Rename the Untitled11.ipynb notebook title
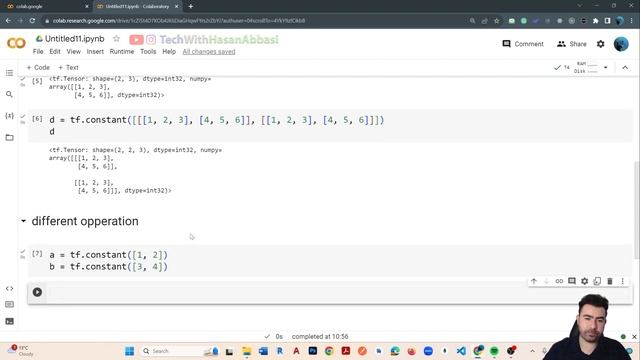 pyautogui.click(x=75, y=39)
